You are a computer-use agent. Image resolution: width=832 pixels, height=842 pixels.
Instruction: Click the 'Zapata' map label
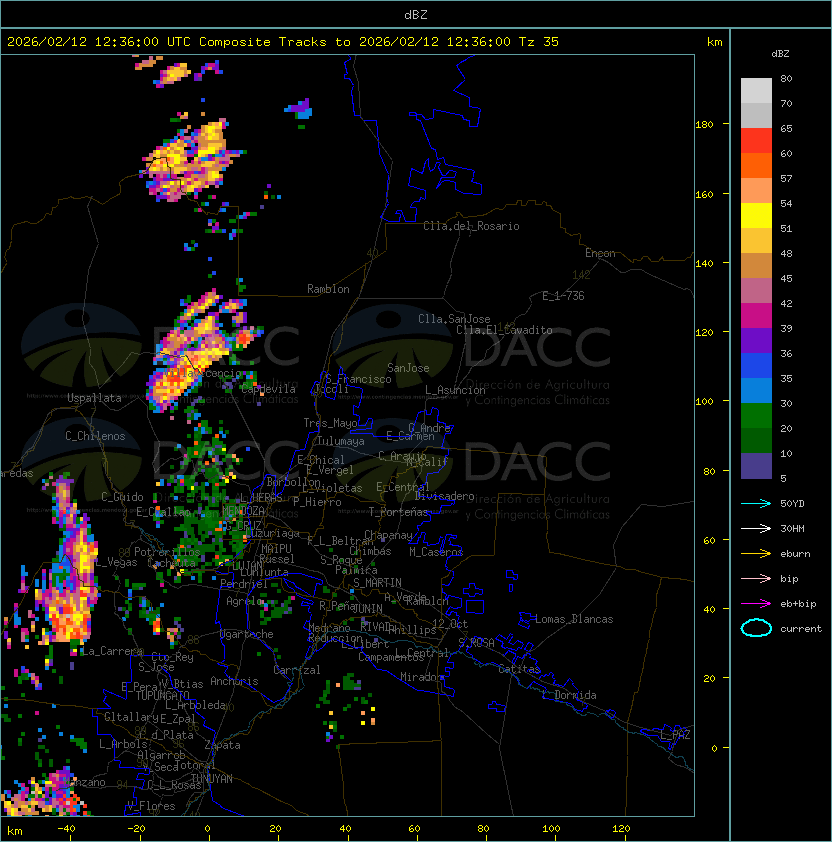(x=222, y=745)
